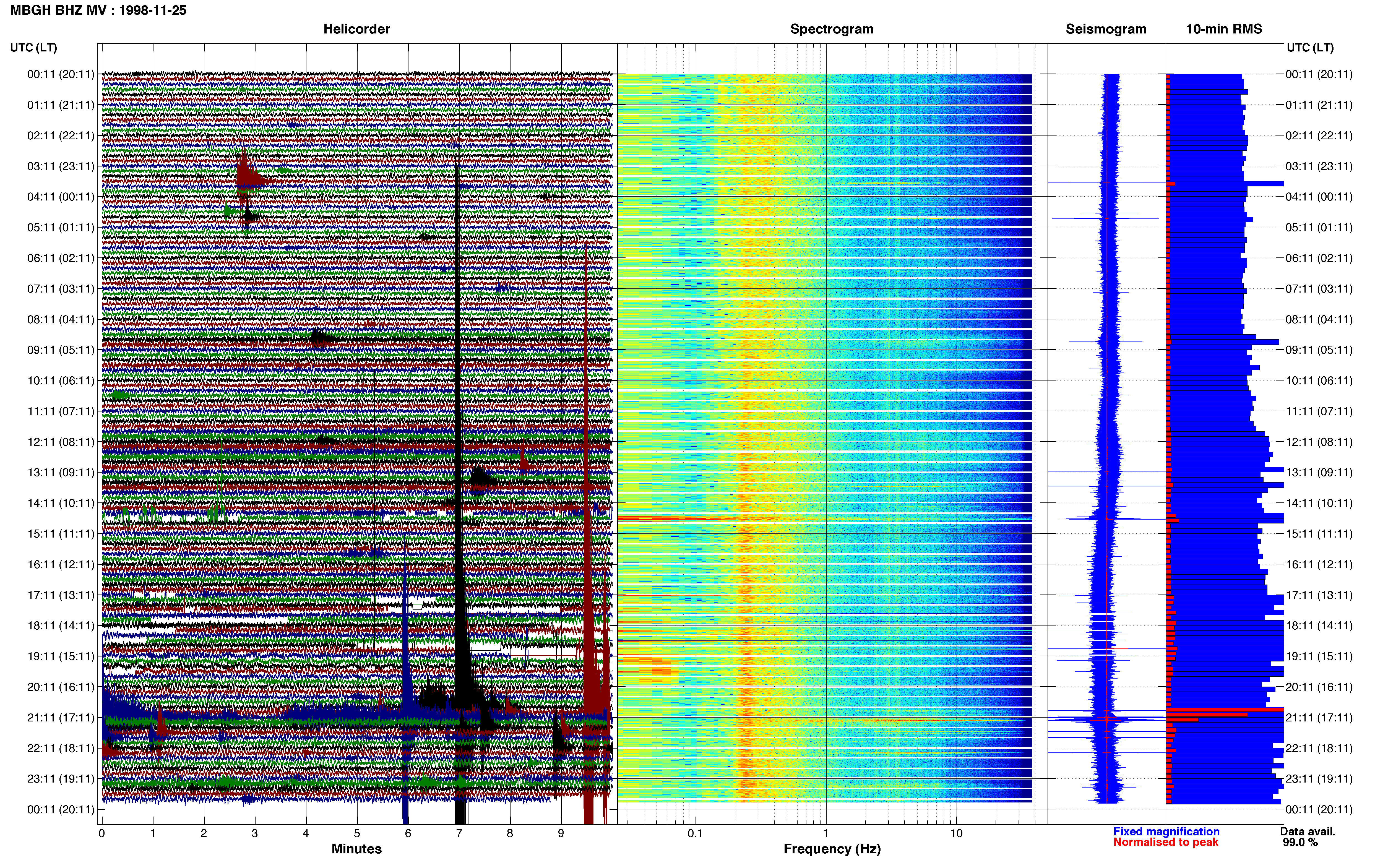Click the "0.1" frequency tick label
Image resolution: width=1388 pixels, height=868 pixels.
tap(695, 833)
